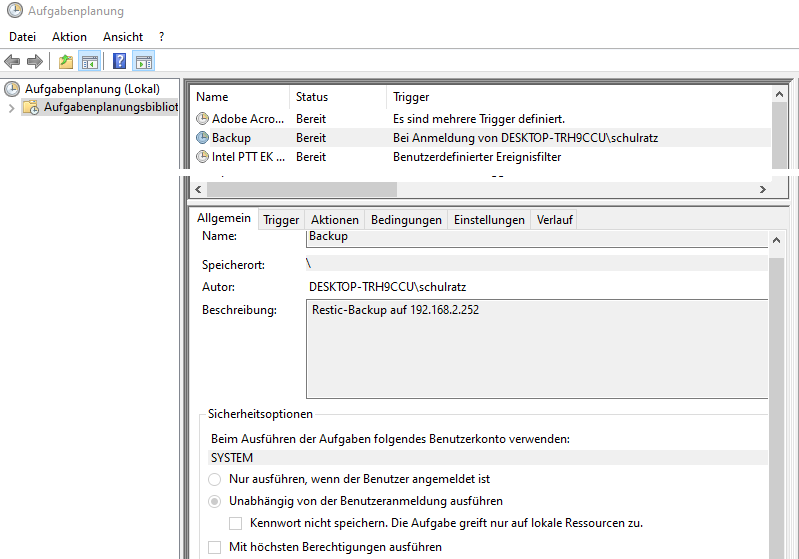This screenshot has width=799, height=559.
Task: Open the Bedingungen tab
Action: point(406,220)
